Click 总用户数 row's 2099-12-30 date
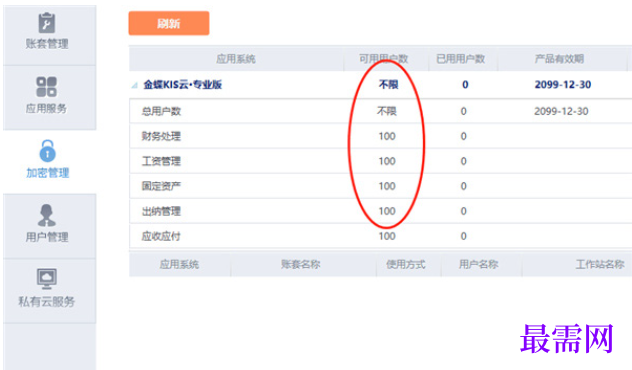Viewport: 632px width, 370px height. 561,111
